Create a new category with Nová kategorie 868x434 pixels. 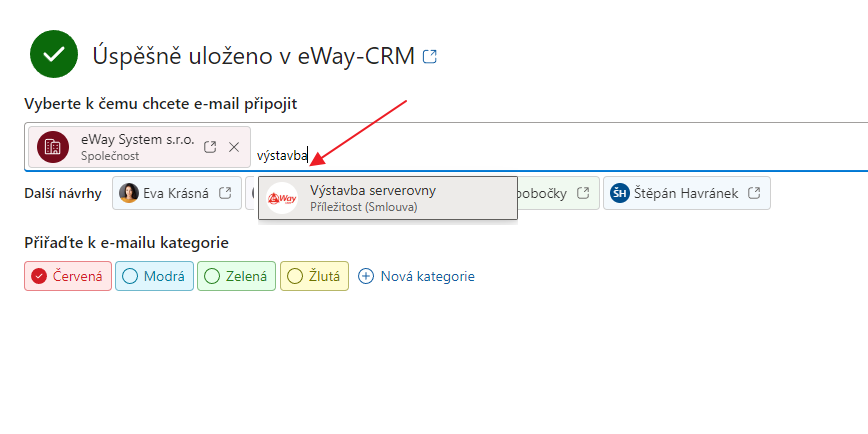[x=416, y=276]
